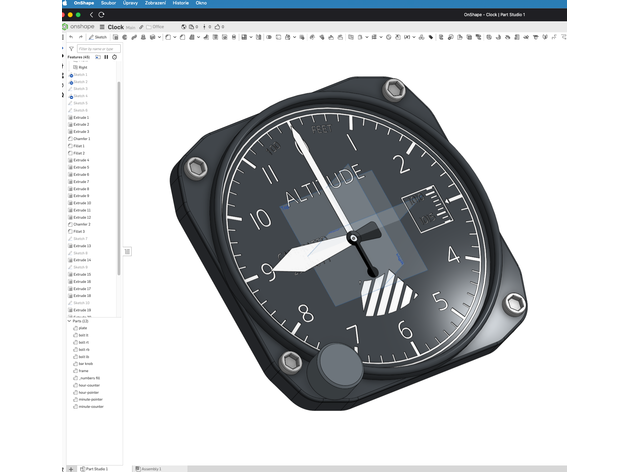Screen dimensions: 628x472
Task: Open the Historie menu in the menu bar
Action: 181,3
